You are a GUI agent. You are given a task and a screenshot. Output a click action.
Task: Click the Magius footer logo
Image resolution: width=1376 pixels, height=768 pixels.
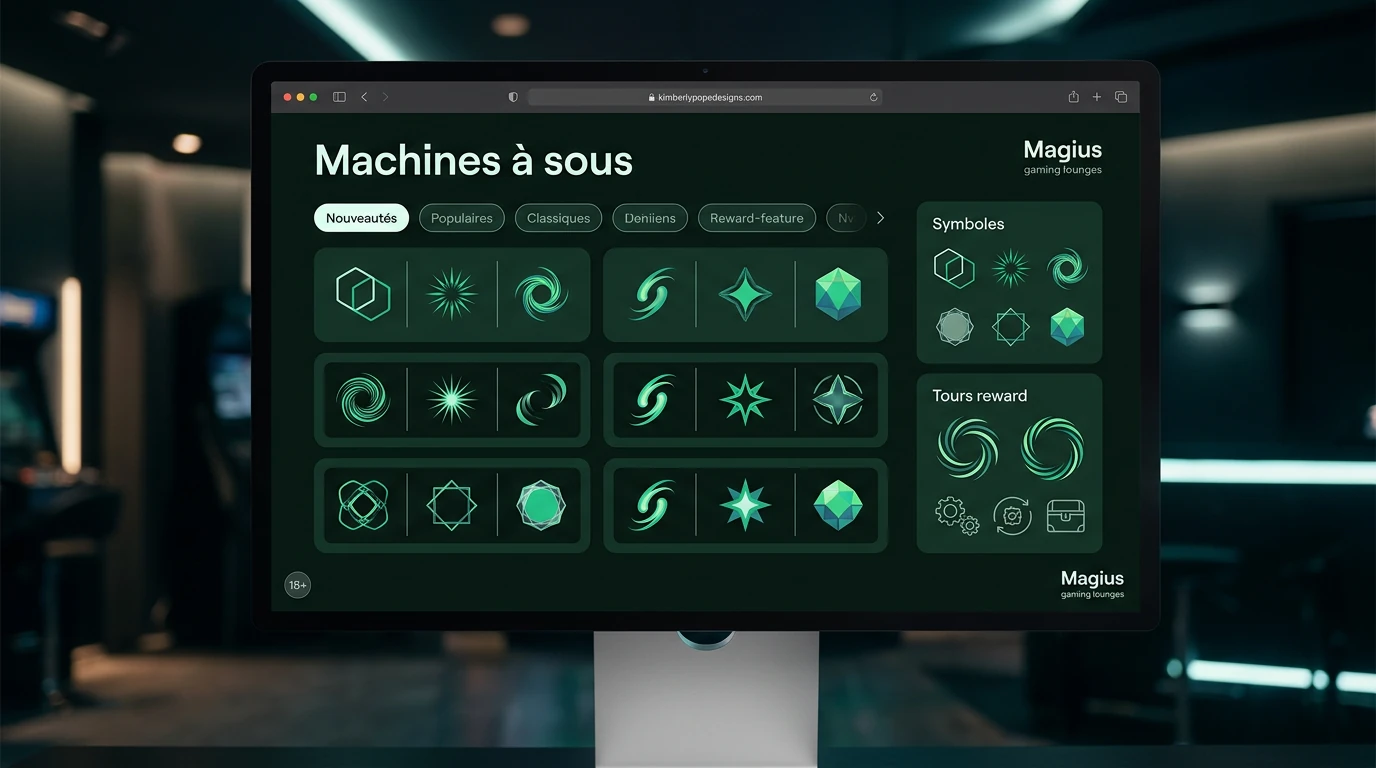click(1092, 584)
